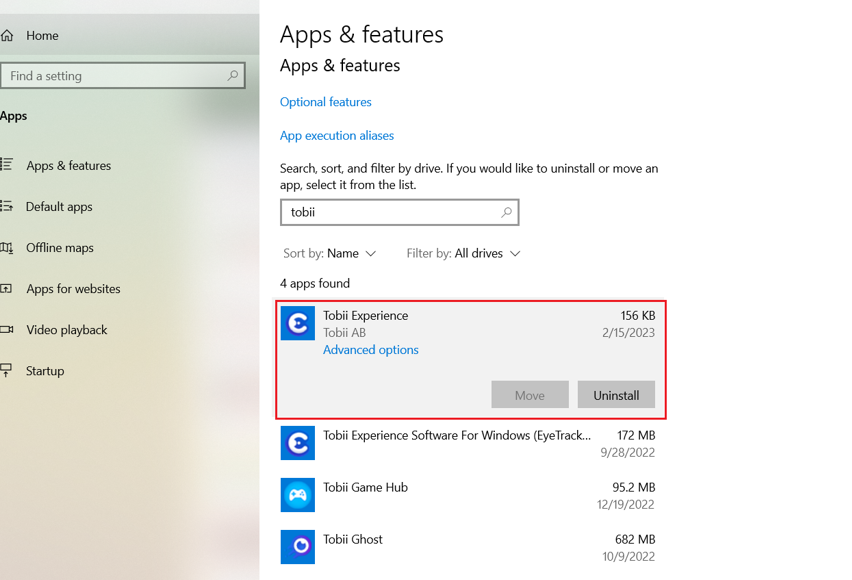
Task: Open the Sort by Name dropdown
Action: pos(330,253)
